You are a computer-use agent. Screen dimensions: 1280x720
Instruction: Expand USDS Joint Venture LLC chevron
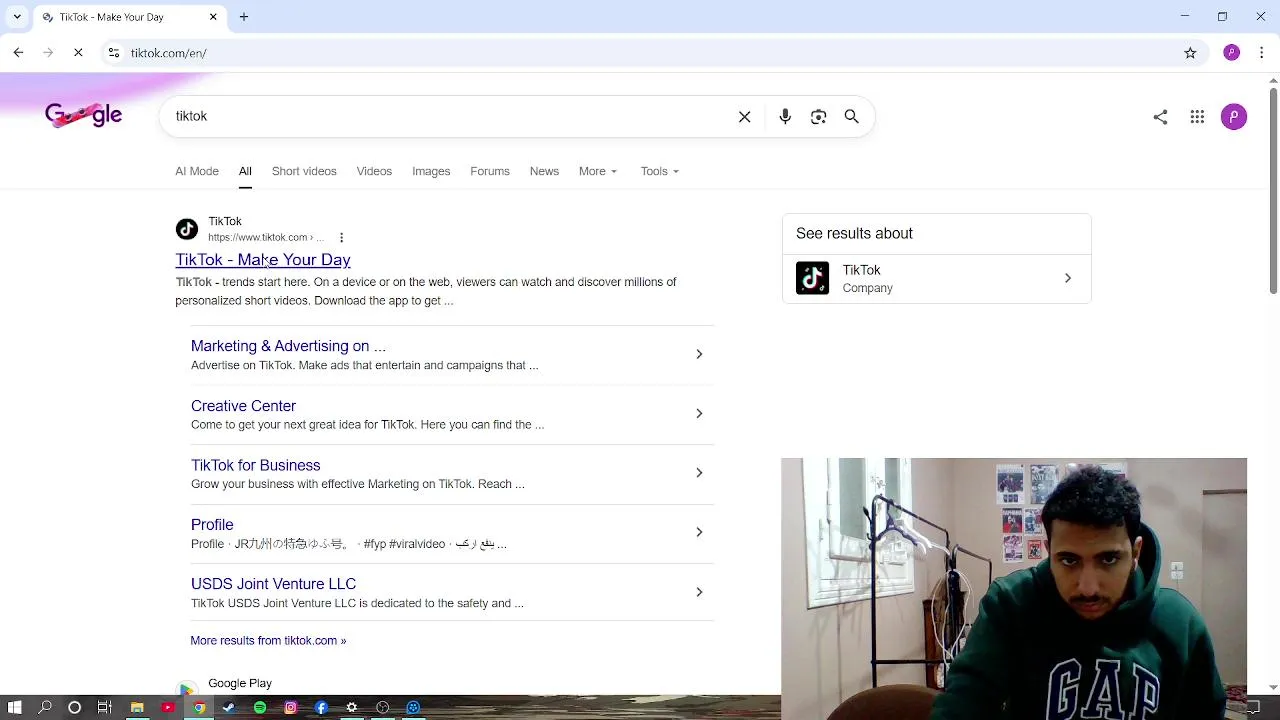pyautogui.click(x=699, y=592)
